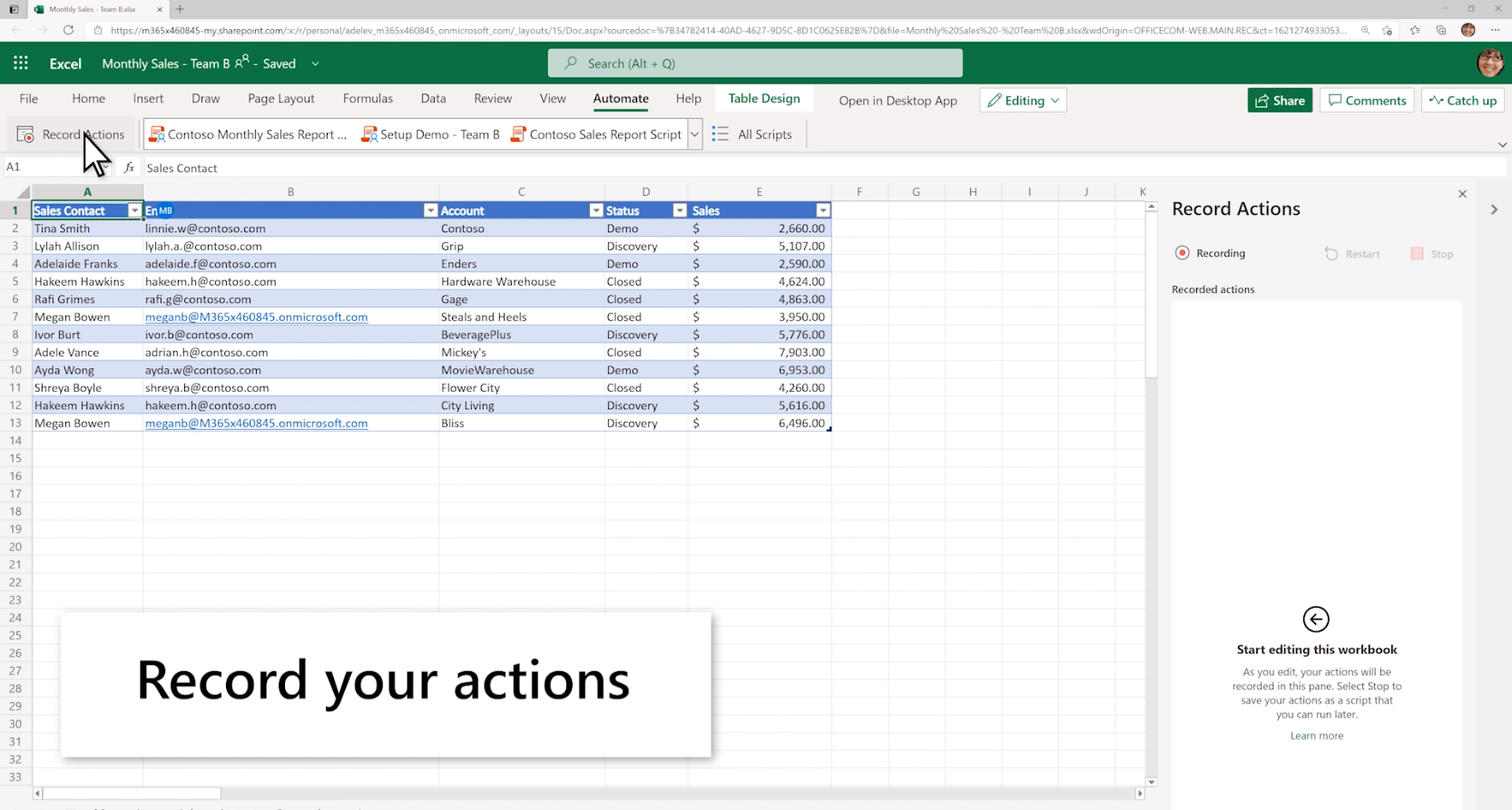1512x810 pixels.
Task: Open the Sales Contact filter dropdown
Action: 134,210
